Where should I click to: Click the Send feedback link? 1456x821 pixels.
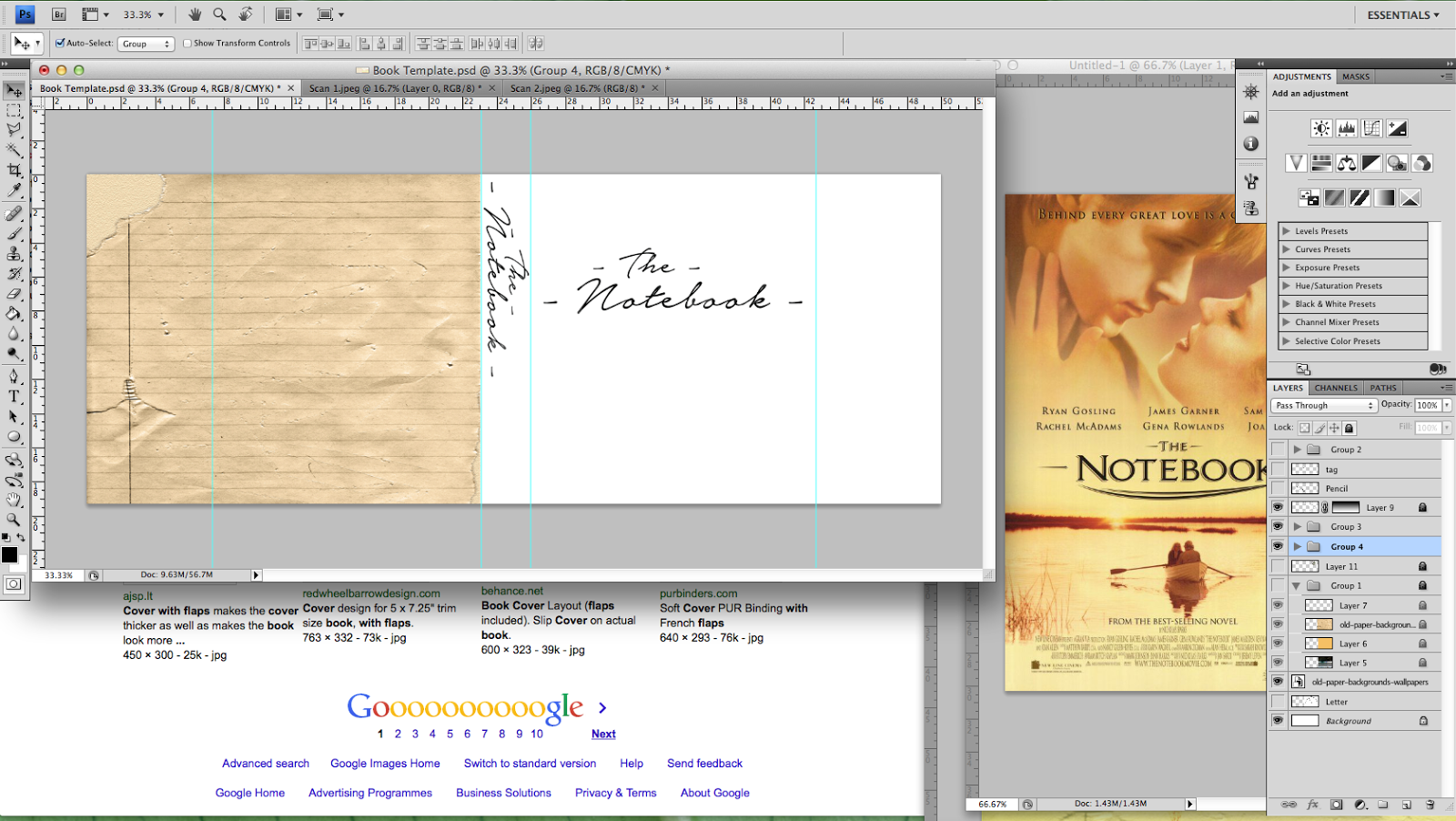tap(704, 764)
